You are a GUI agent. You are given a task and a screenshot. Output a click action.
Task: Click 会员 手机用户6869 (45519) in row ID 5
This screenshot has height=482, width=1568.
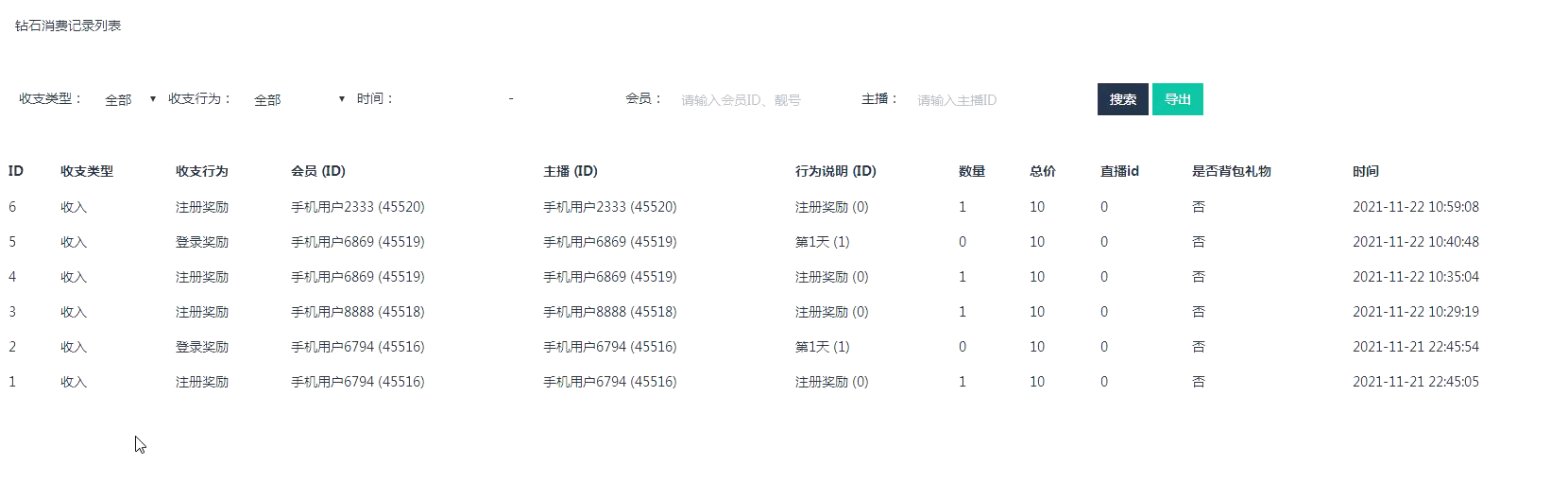click(x=358, y=241)
